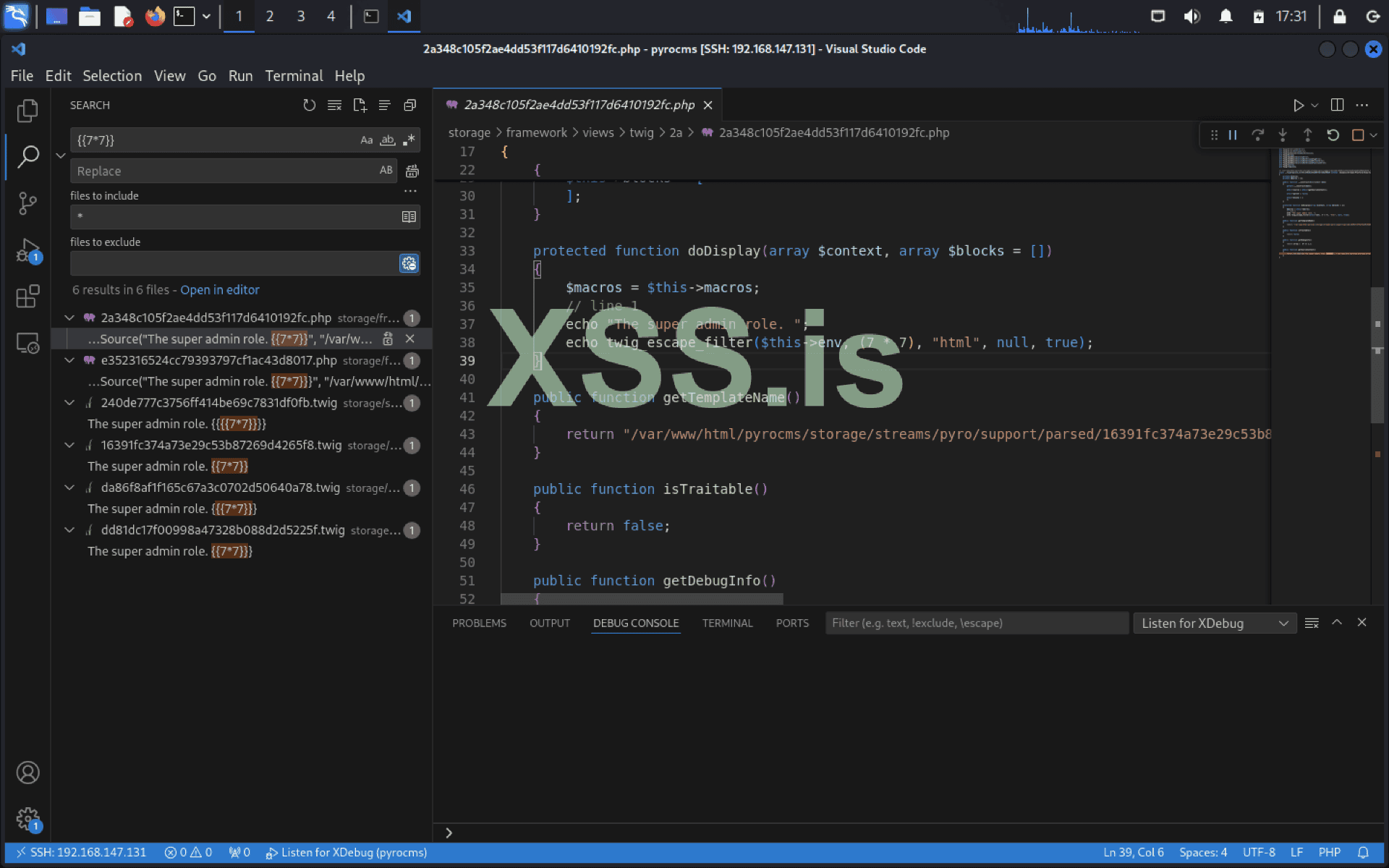Open the Listen for XDebug dropdown

pos(1213,624)
